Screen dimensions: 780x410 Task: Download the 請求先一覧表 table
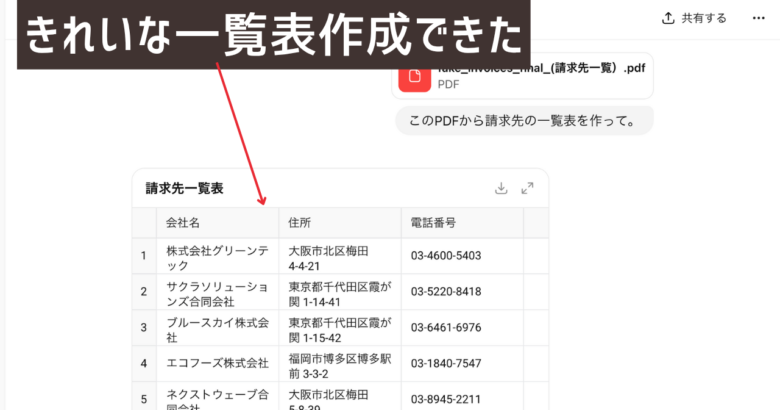tap(502, 188)
